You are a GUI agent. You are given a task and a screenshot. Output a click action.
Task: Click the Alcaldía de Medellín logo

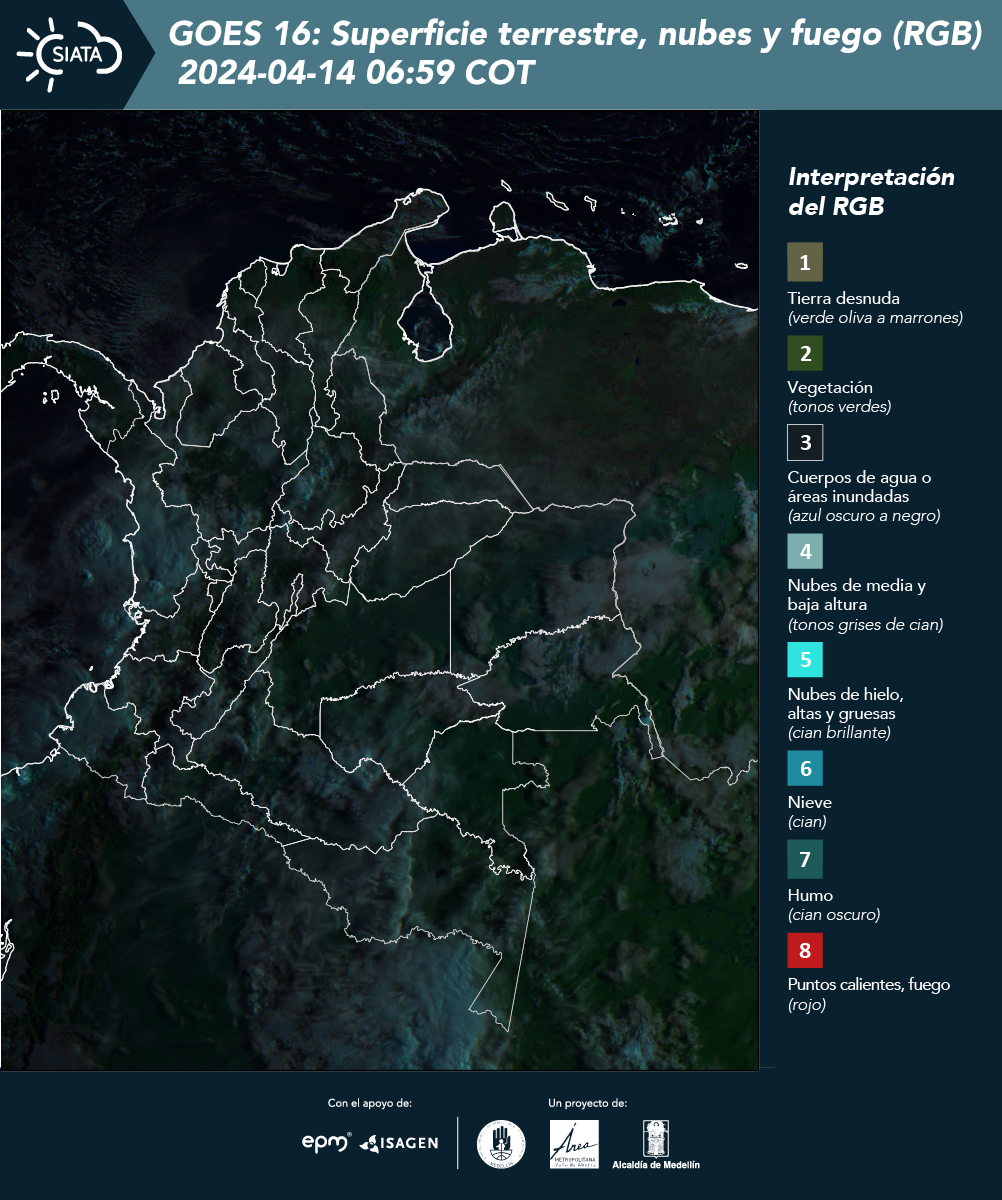click(x=656, y=1144)
